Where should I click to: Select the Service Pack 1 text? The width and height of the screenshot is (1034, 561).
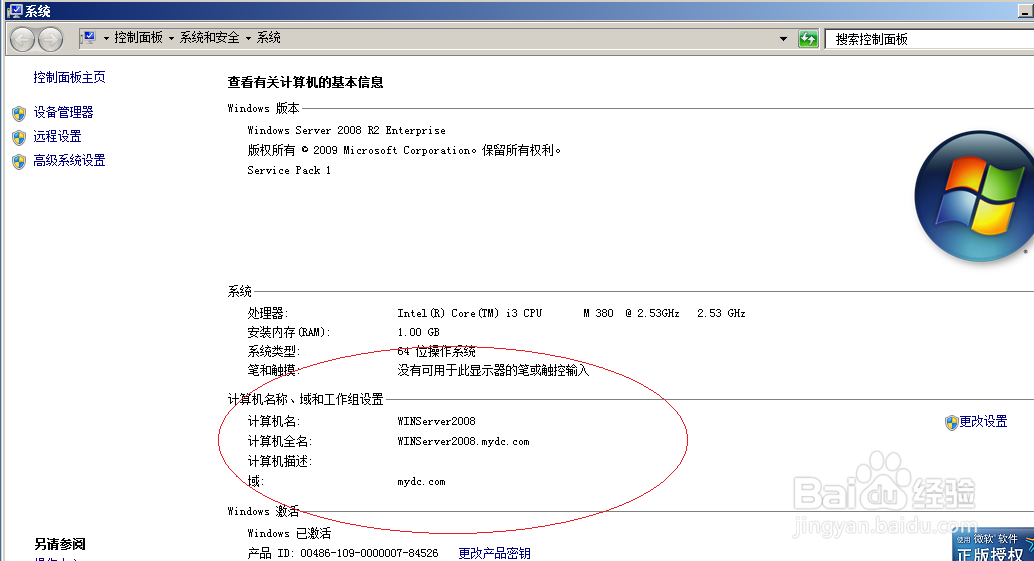click(x=289, y=170)
